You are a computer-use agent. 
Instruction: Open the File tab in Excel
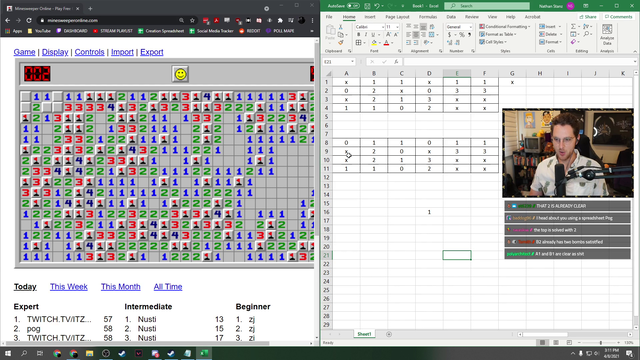point(329,17)
